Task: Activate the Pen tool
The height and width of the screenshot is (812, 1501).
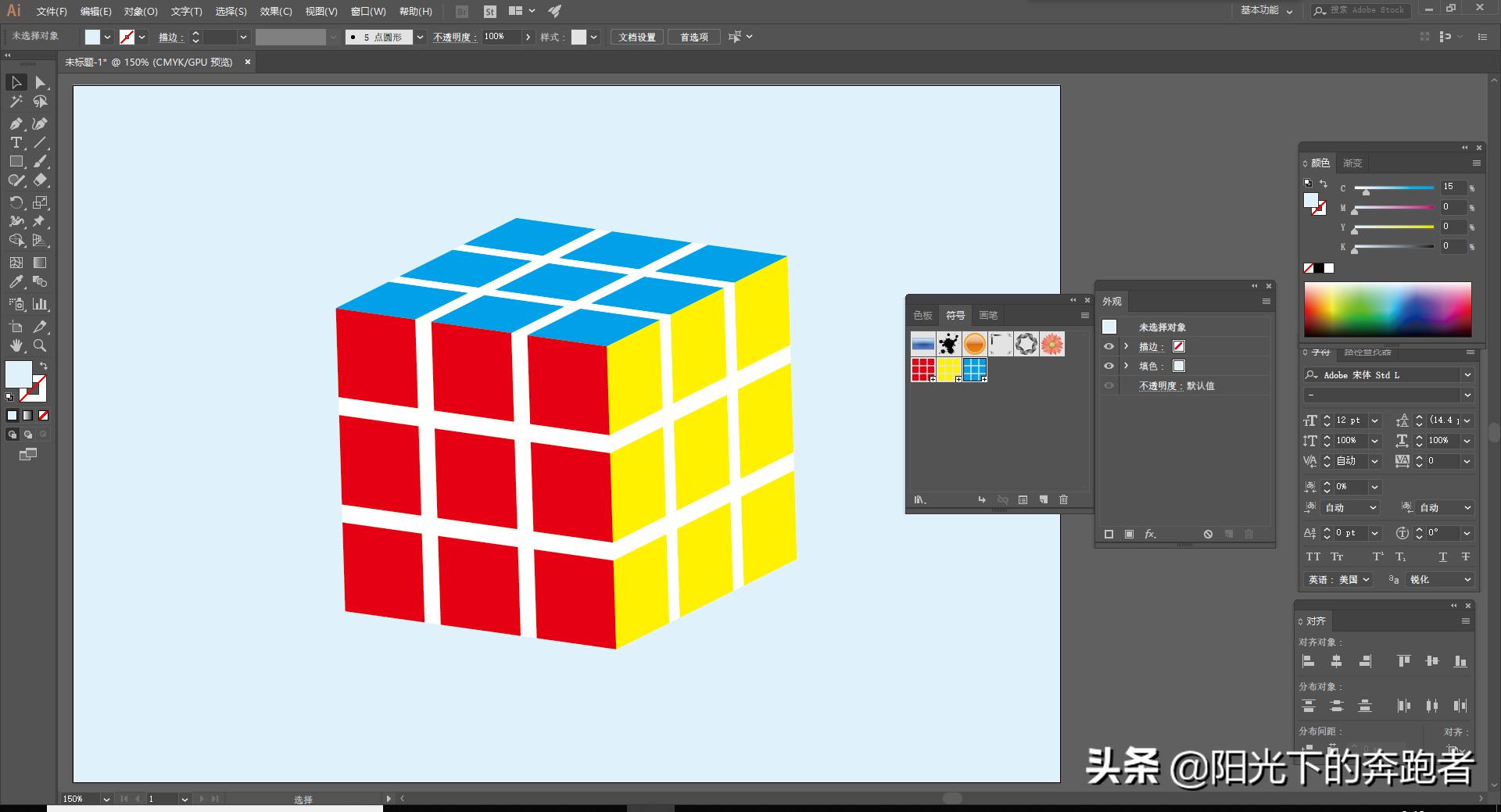Action: pyautogui.click(x=16, y=123)
